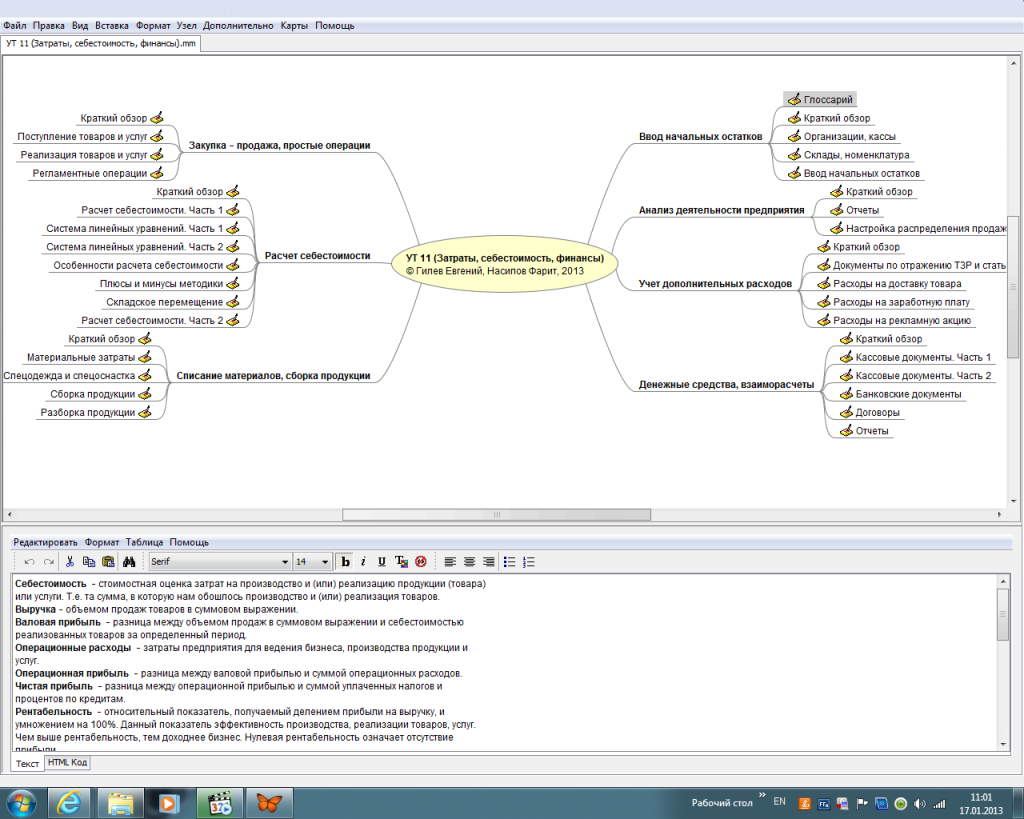Click the cut scissors icon in note toolbar
Screen dimensions: 1024x819
70,562
